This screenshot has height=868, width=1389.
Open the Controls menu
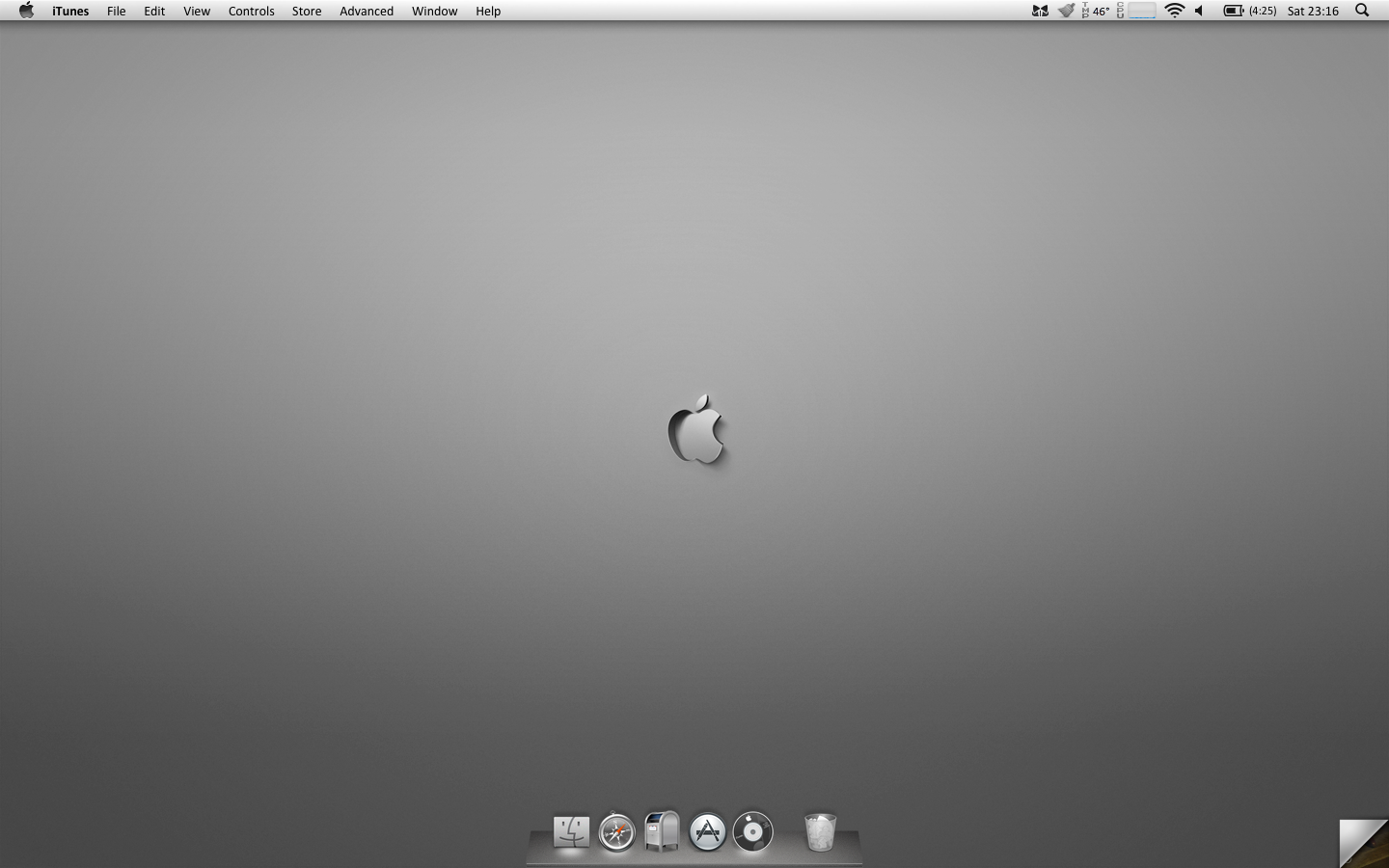251,11
